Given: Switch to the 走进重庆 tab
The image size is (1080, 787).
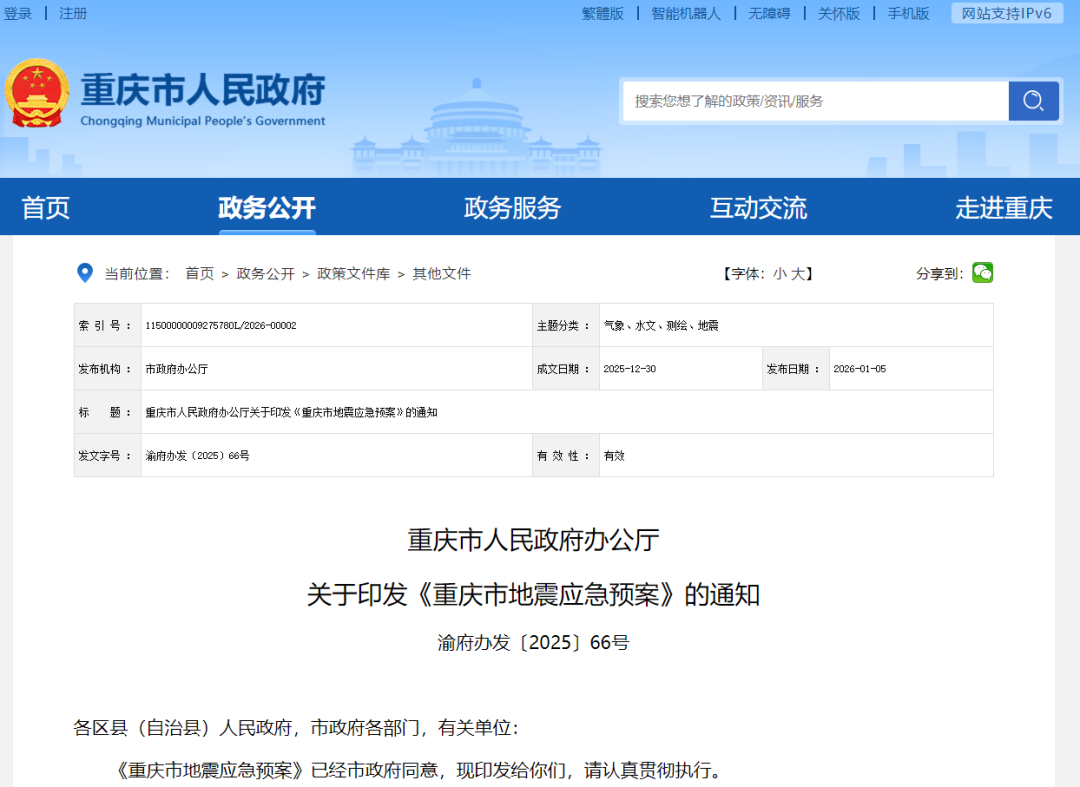Looking at the screenshot, I should pos(1004,207).
